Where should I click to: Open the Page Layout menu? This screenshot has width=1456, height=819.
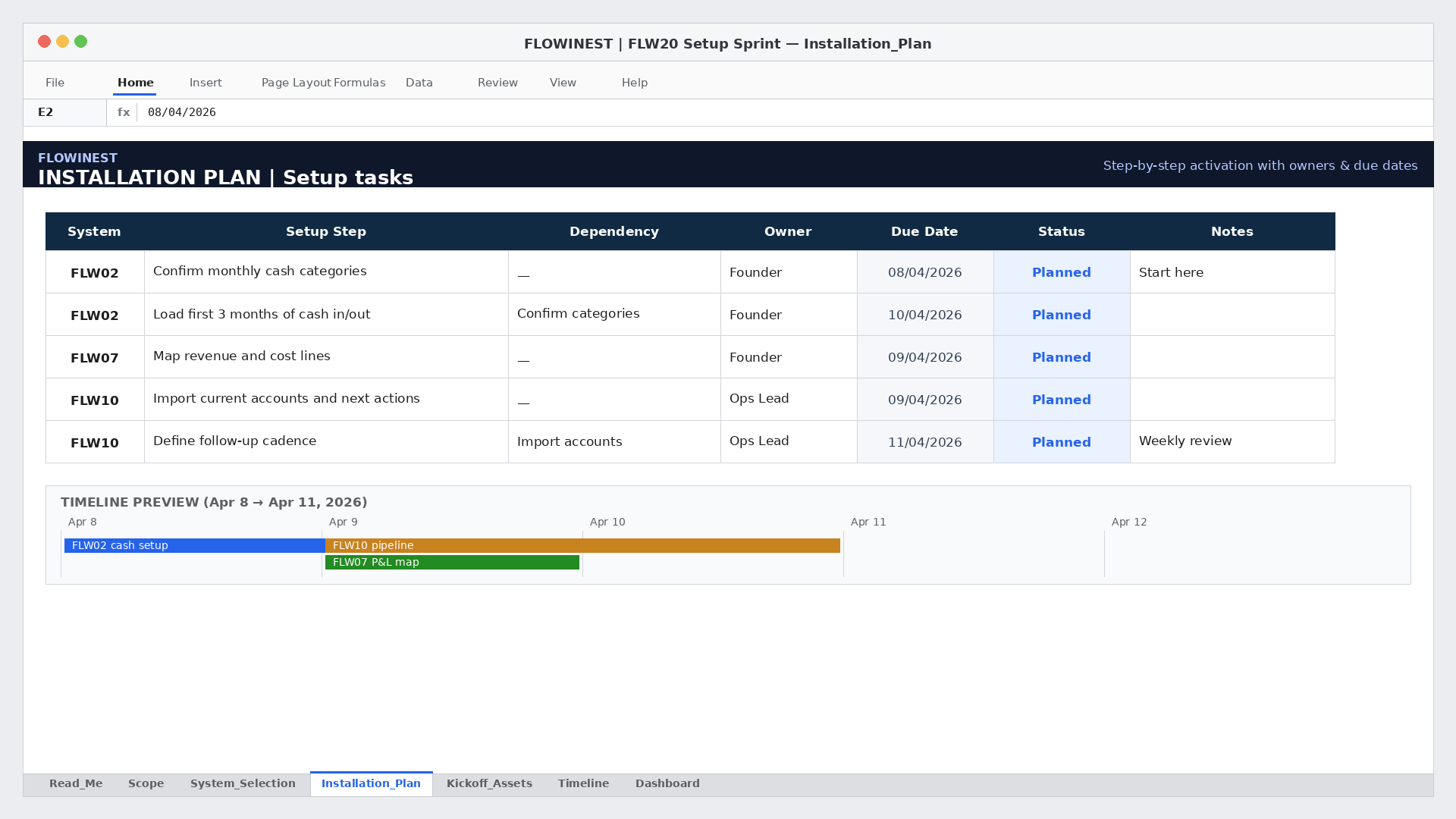297,83
